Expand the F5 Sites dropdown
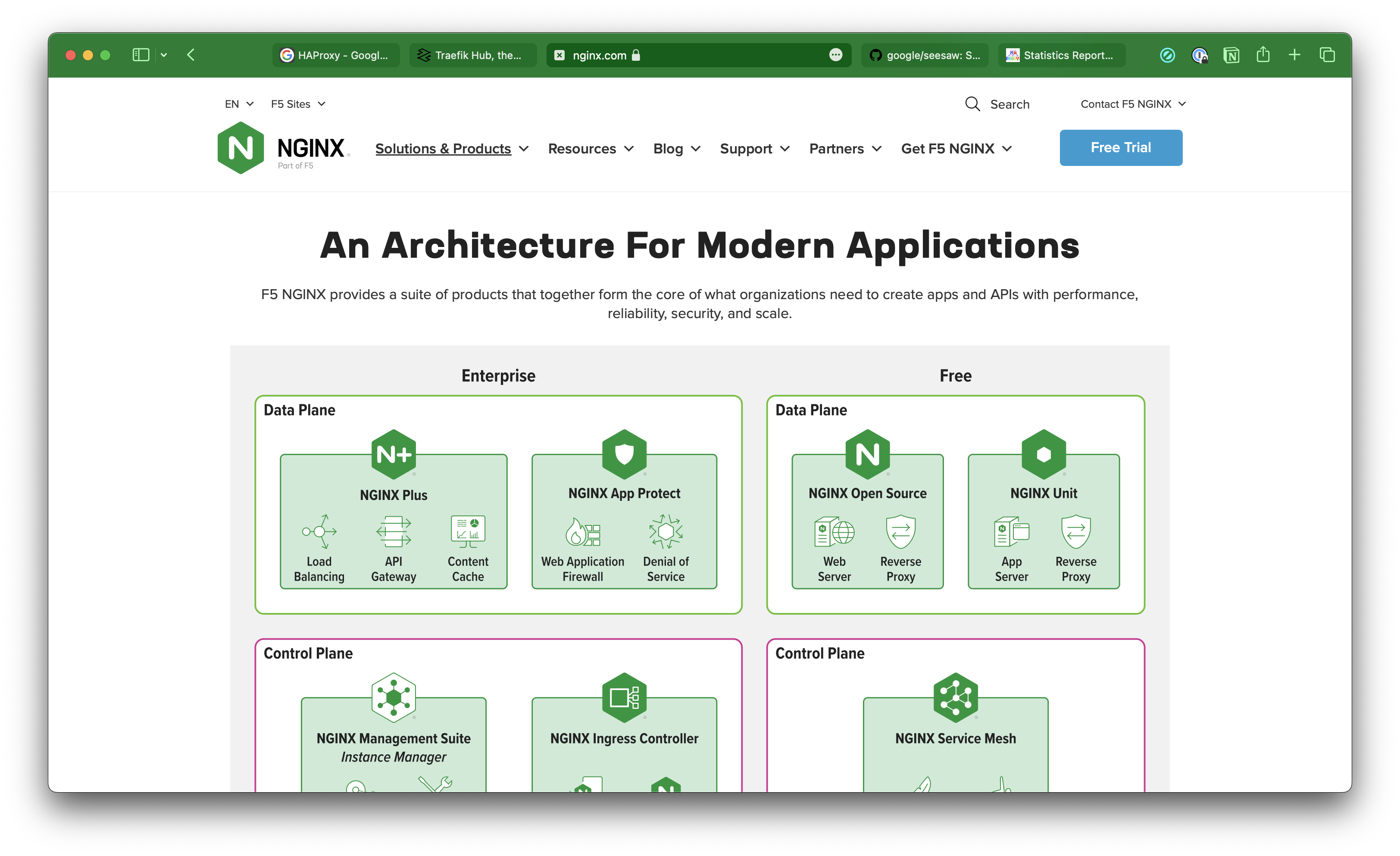 (298, 104)
